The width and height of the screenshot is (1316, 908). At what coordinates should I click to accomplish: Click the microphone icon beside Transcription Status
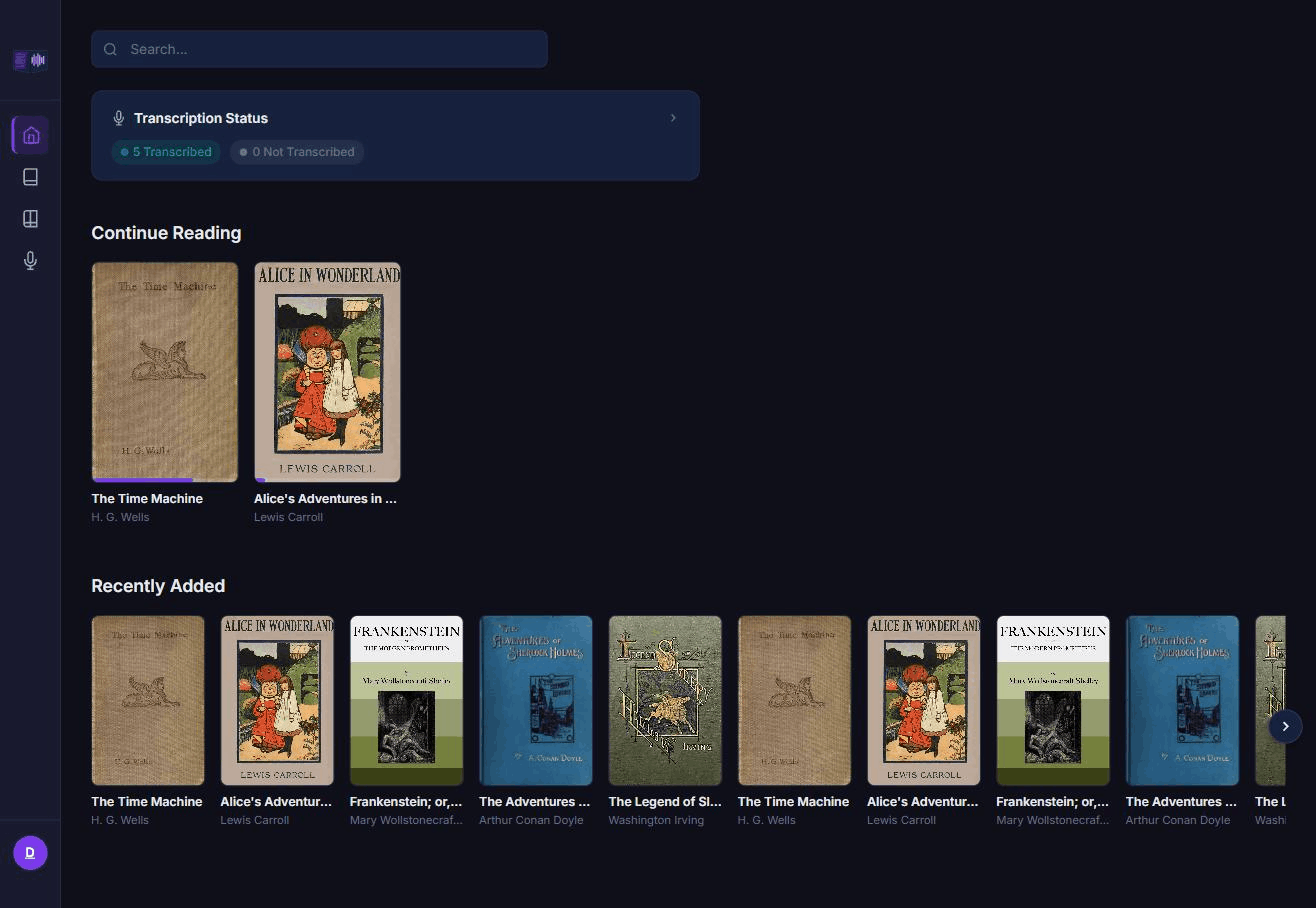click(x=119, y=118)
